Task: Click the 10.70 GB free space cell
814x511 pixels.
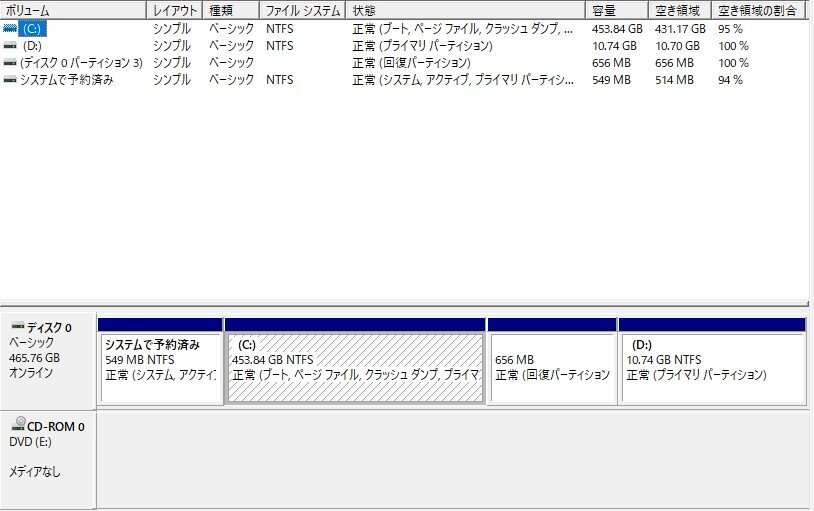Action: tap(677, 46)
